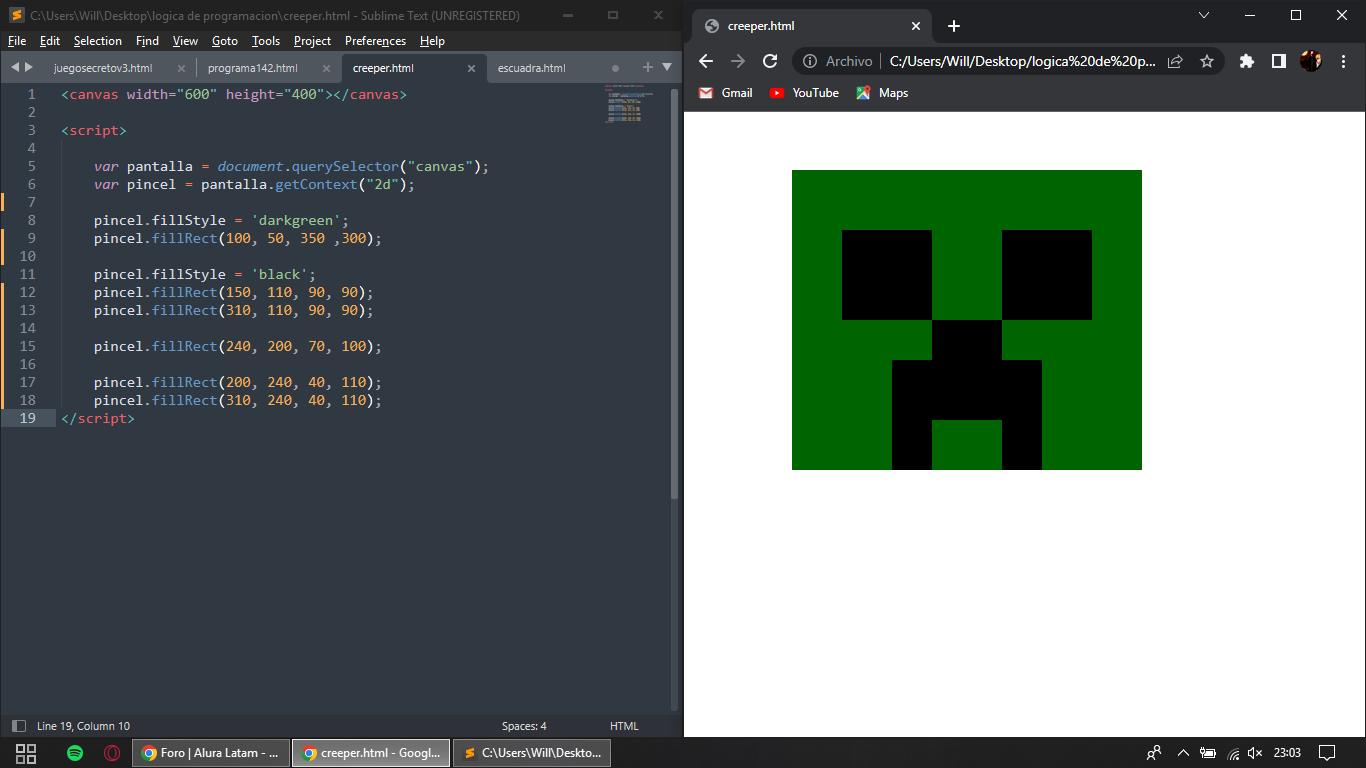
Task: Click the editor vertical scrollbar
Action: tap(674, 295)
